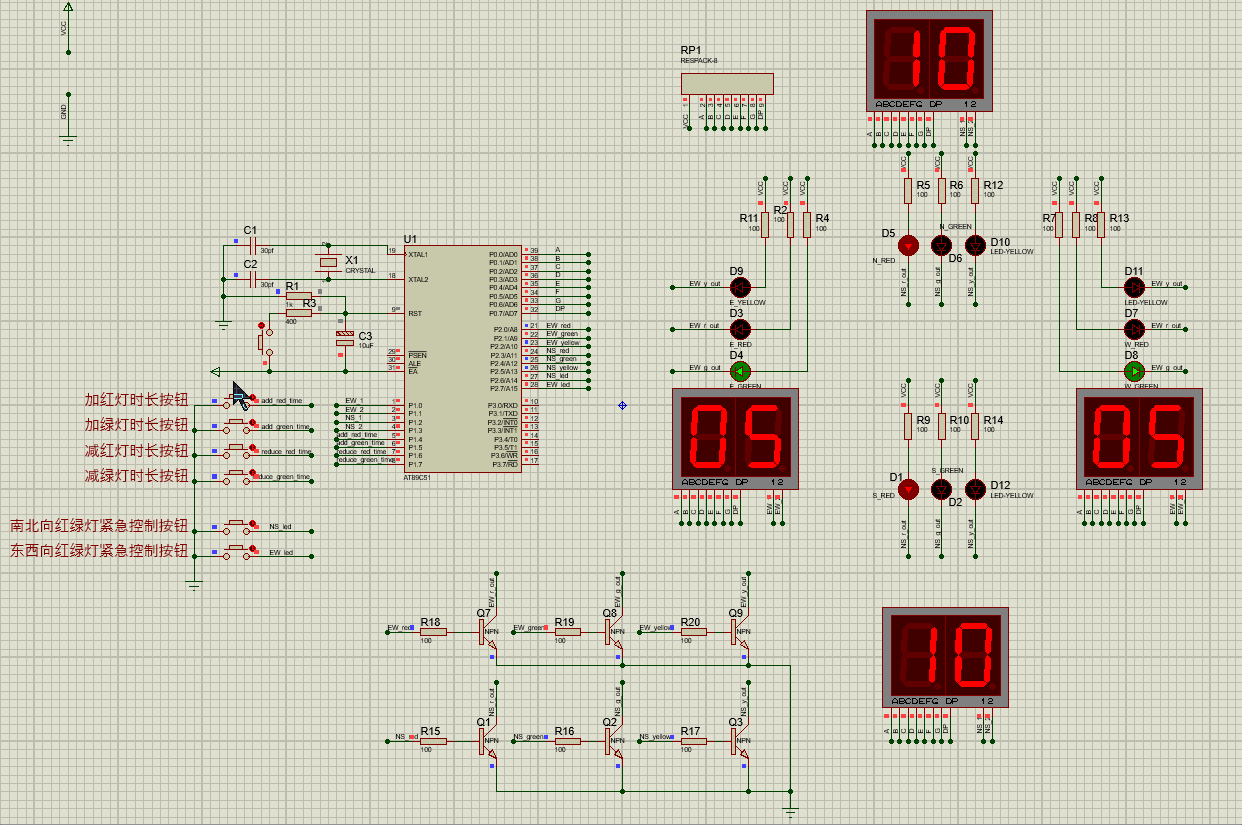This screenshot has height=825, width=1242.
Task: Click the RST pin label on U1
Action: click(x=414, y=313)
